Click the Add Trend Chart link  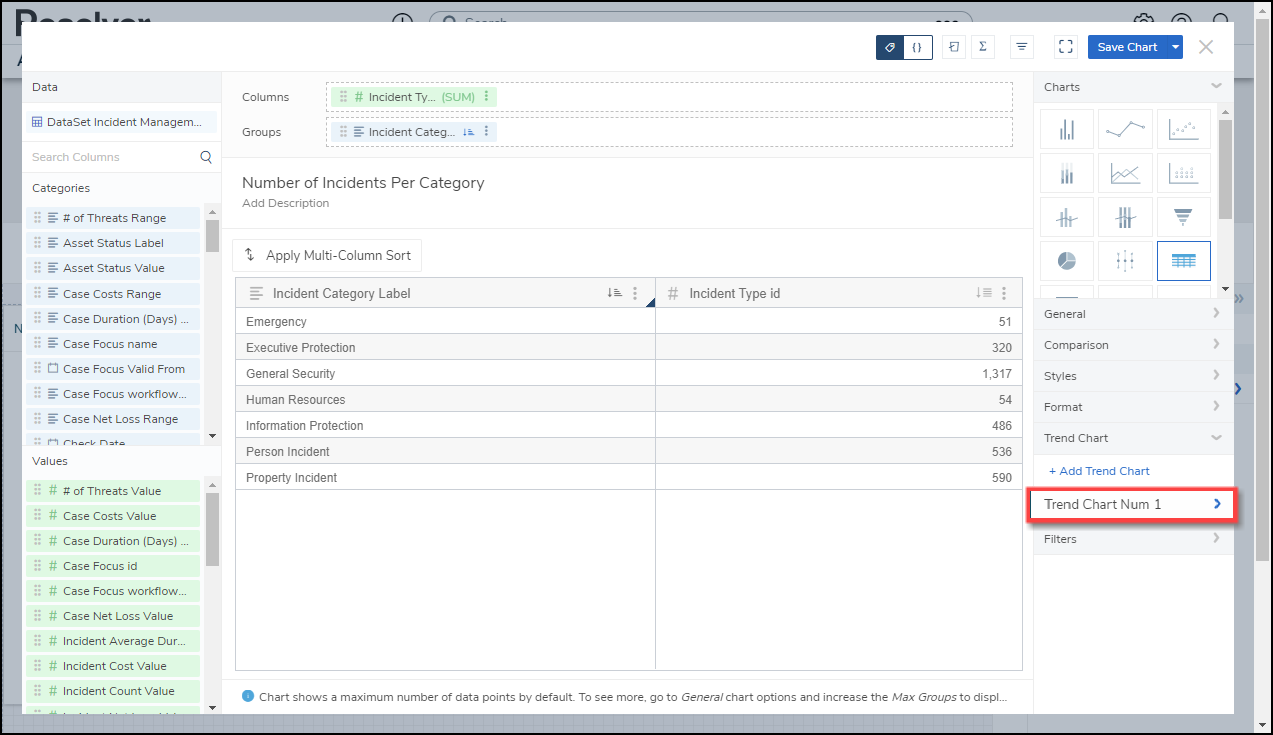pyautogui.click(x=1099, y=471)
